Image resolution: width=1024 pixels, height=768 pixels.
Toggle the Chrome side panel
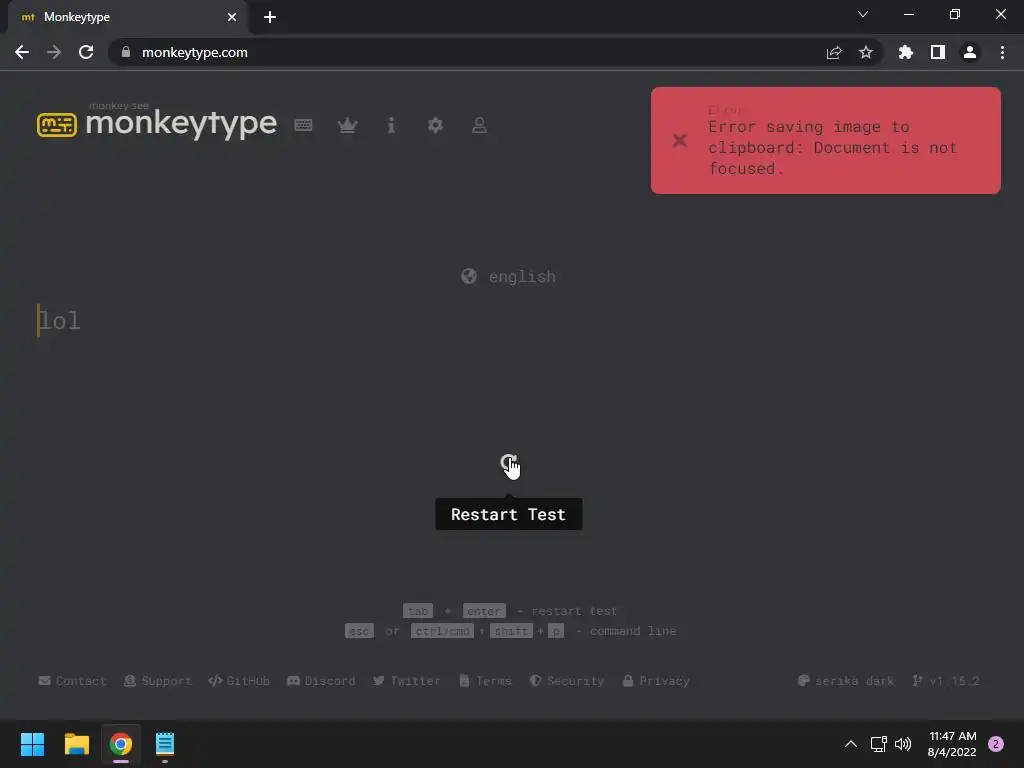938,52
